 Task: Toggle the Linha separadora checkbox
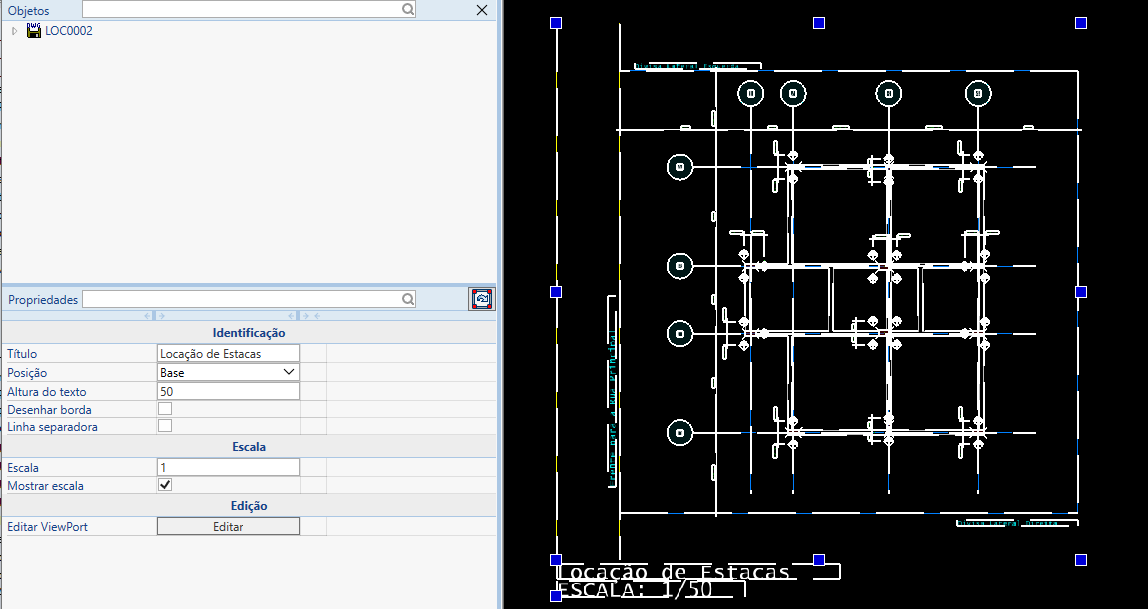[x=165, y=426]
